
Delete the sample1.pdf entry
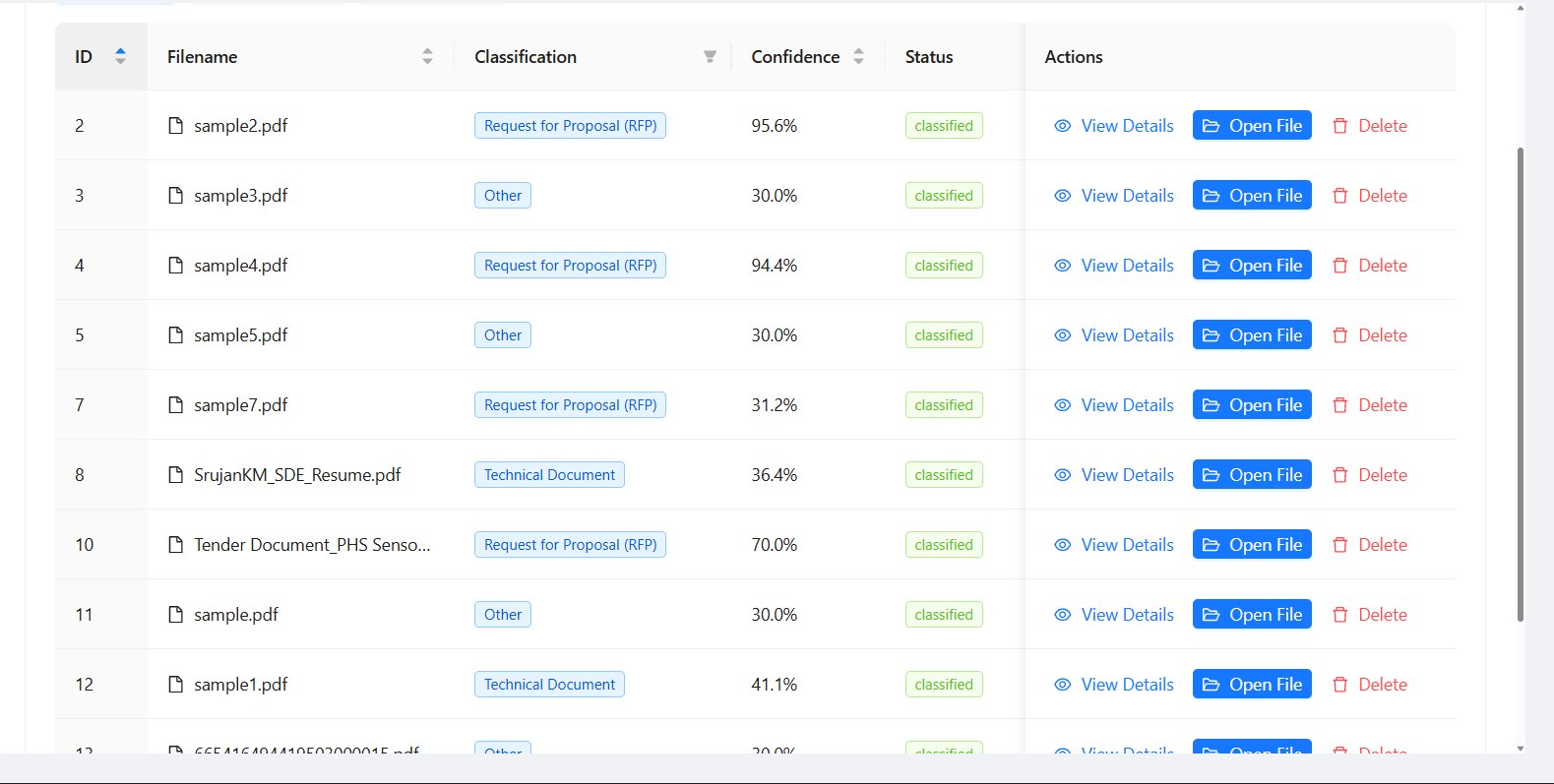tap(1369, 684)
